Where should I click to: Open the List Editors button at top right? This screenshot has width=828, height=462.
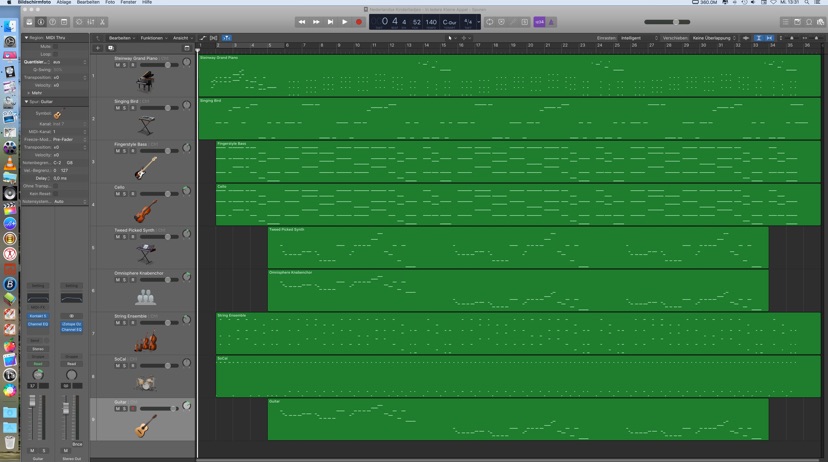(x=785, y=22)
